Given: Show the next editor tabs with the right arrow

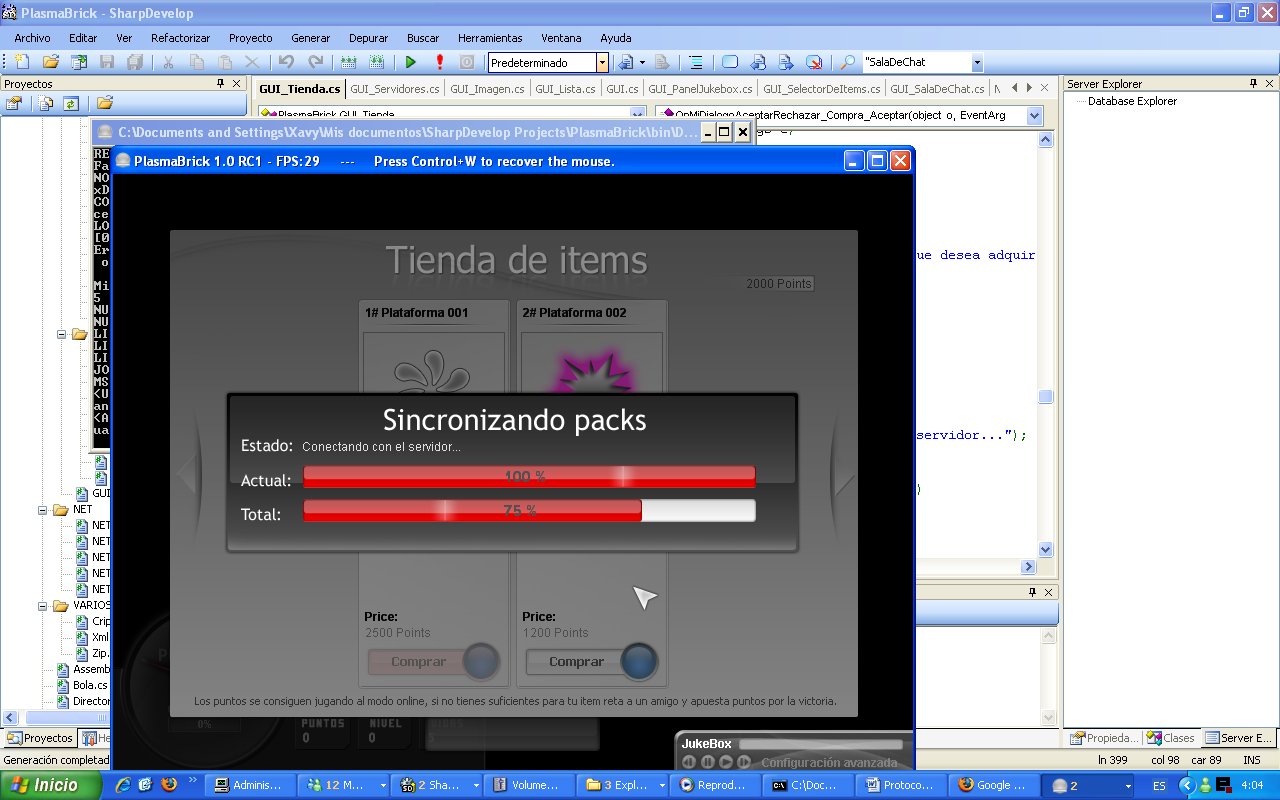Looking at the screenshot, I should [x=1029, y=88].
